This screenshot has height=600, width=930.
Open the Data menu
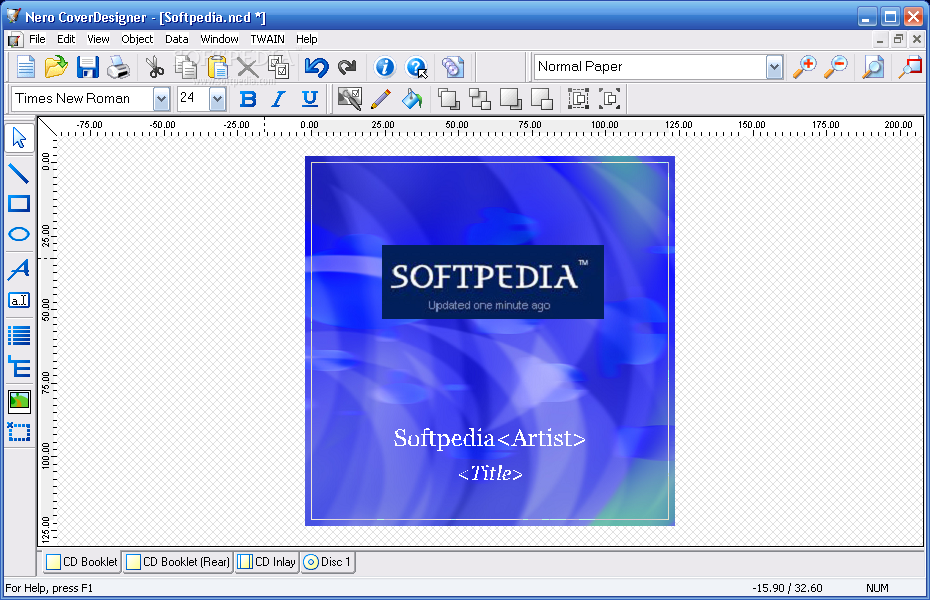176,39
